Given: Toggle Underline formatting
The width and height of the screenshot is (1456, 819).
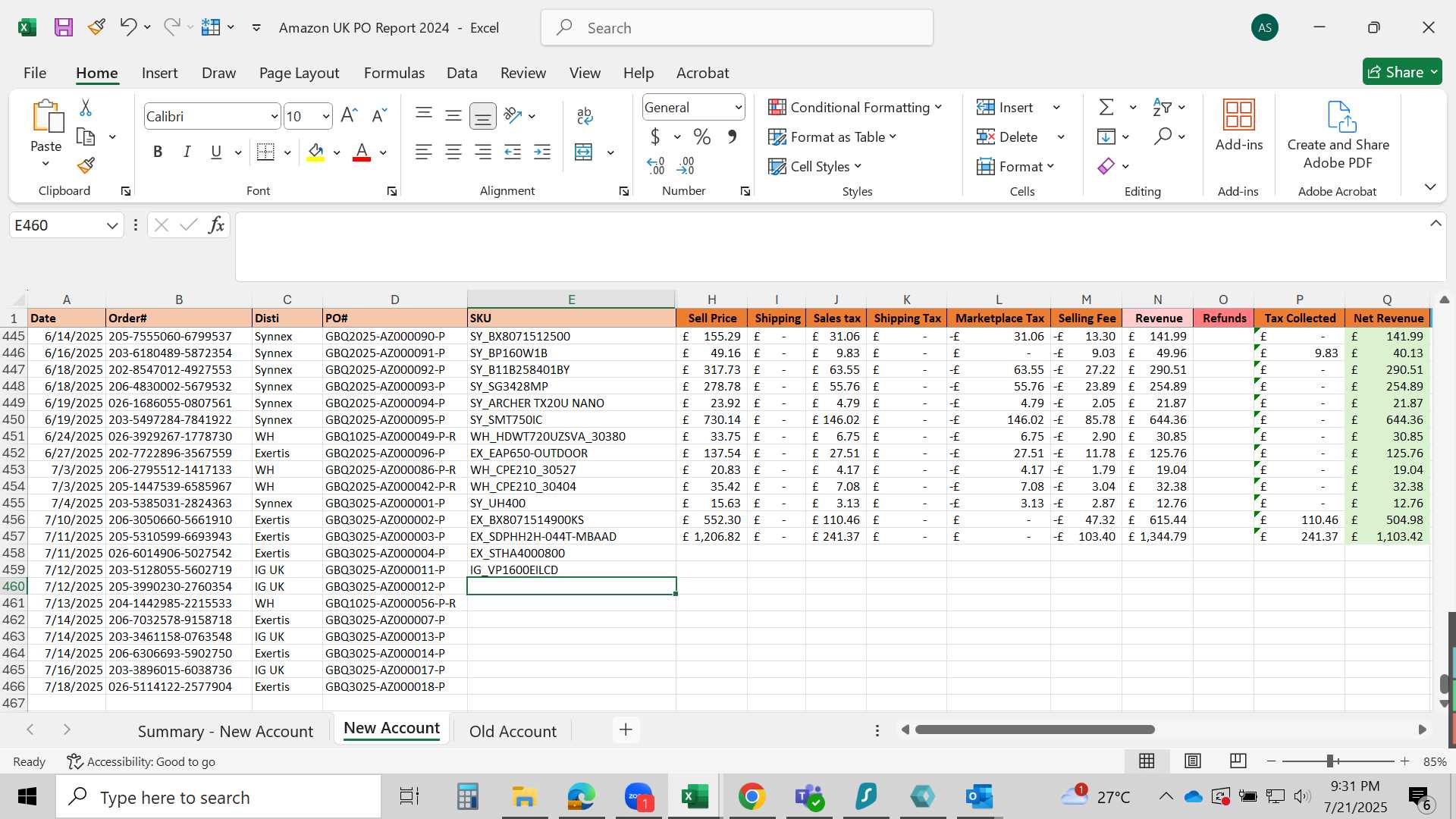Looking at the screenshot, I should point(216,152).
